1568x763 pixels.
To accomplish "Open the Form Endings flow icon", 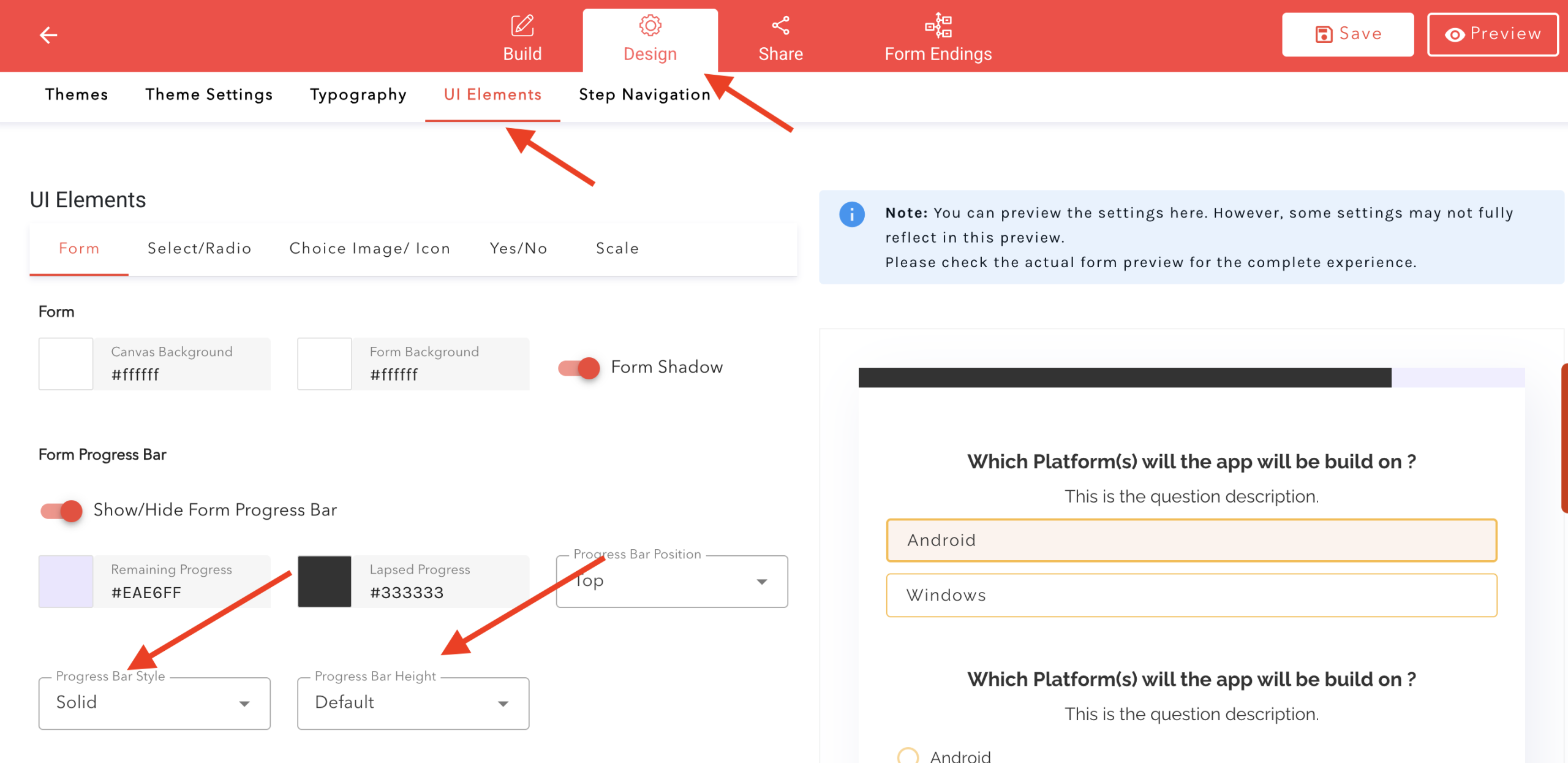I will (938, 26).
